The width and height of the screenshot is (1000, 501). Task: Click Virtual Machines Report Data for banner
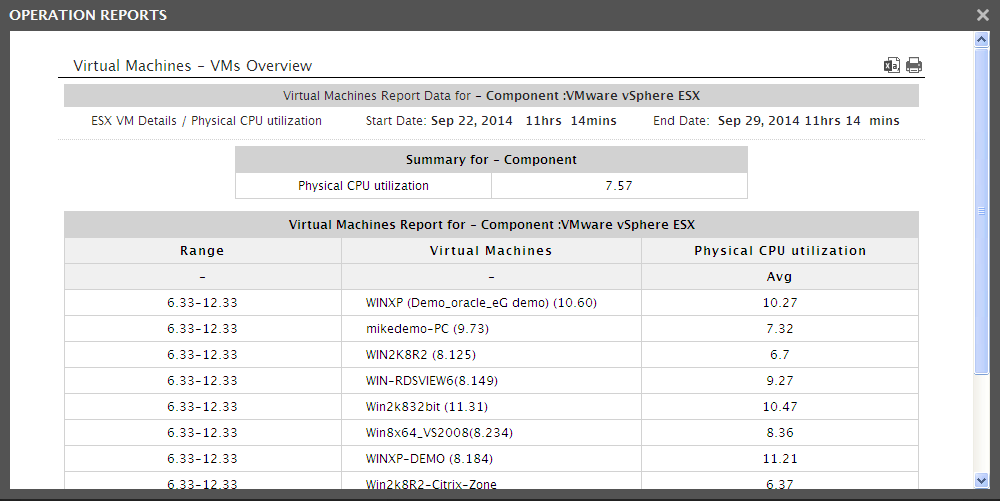click(491, 96)
